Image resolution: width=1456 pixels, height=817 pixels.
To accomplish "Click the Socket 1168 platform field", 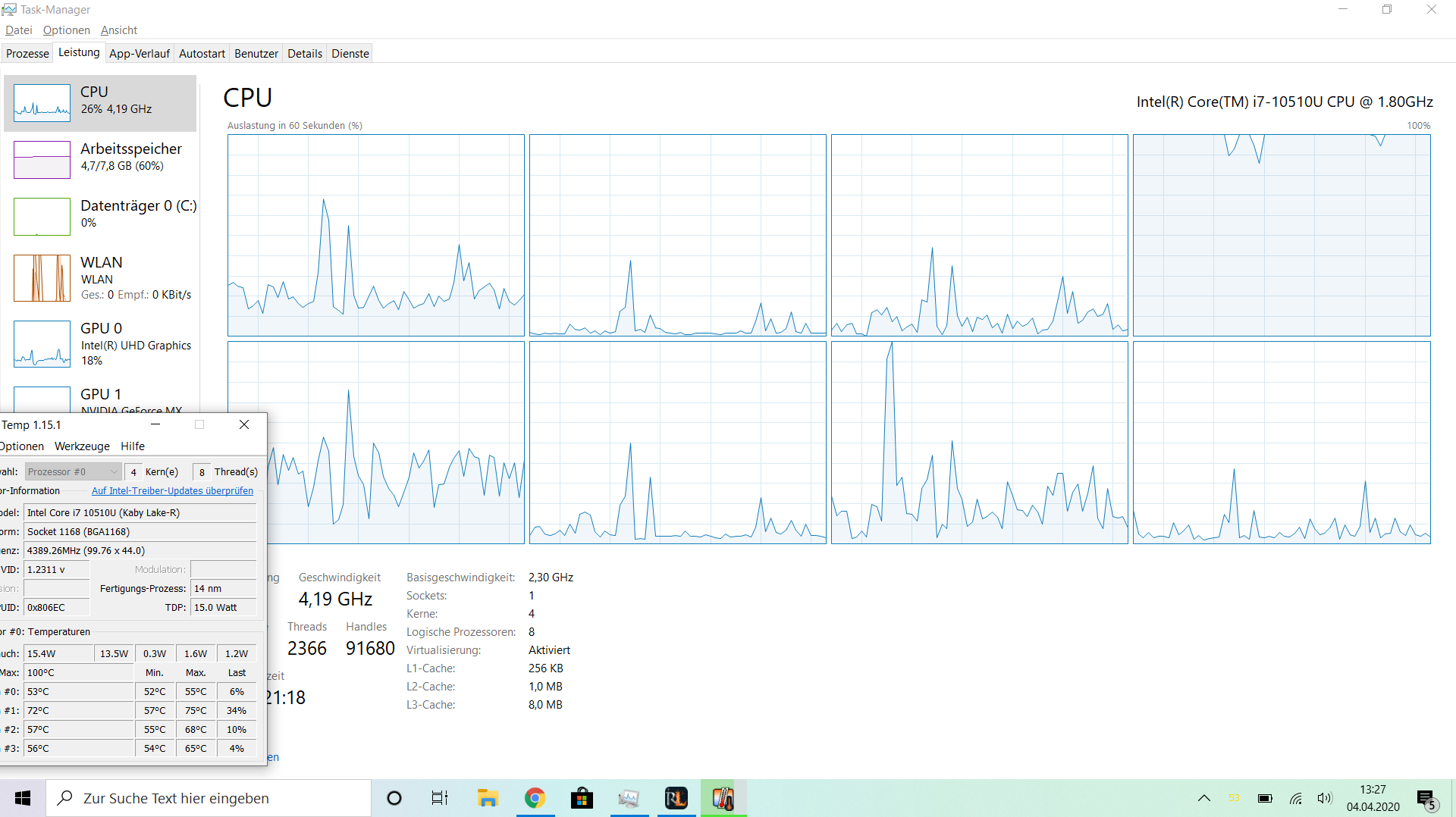I will click(140, 531).
